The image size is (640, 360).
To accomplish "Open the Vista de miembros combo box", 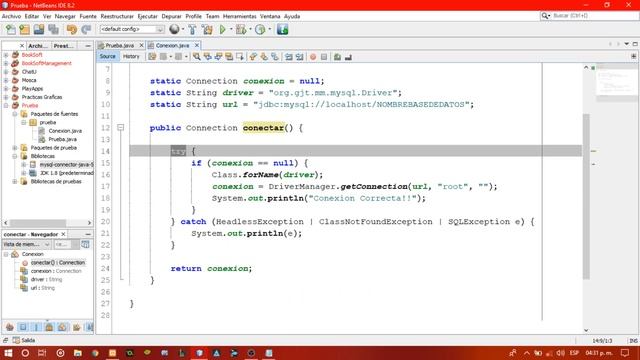I will pyautogui.click(x=27, y=244).
